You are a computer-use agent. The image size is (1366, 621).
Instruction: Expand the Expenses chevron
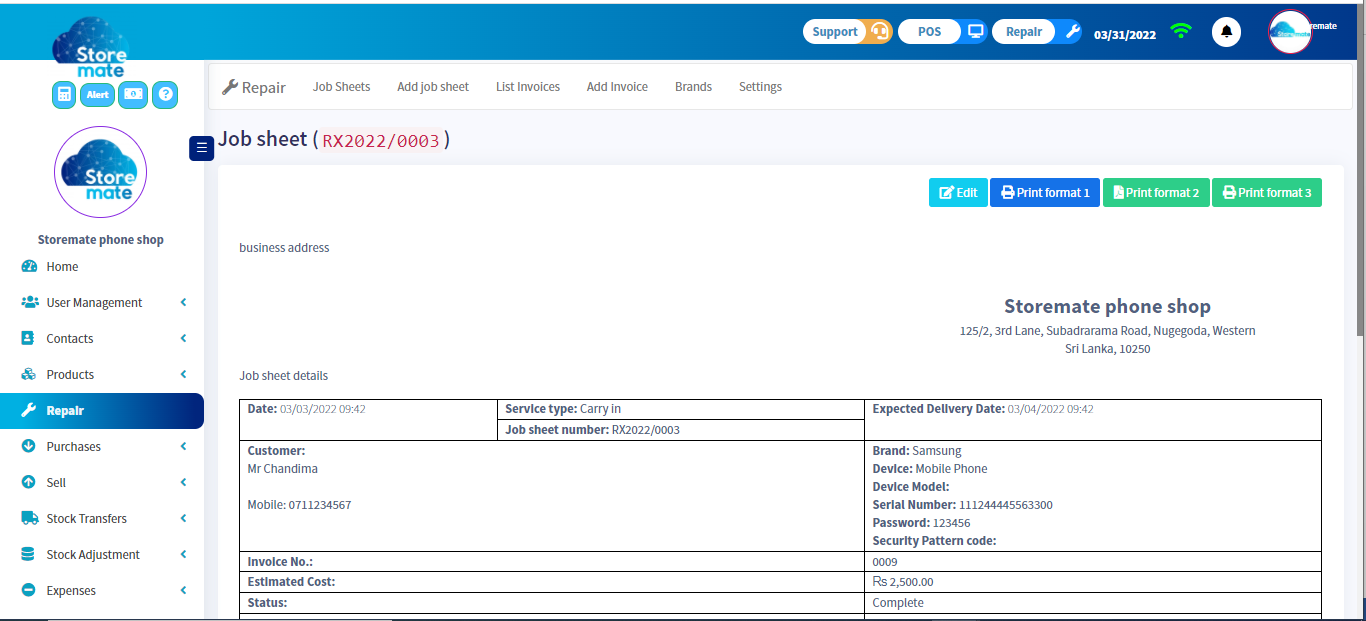183,590
